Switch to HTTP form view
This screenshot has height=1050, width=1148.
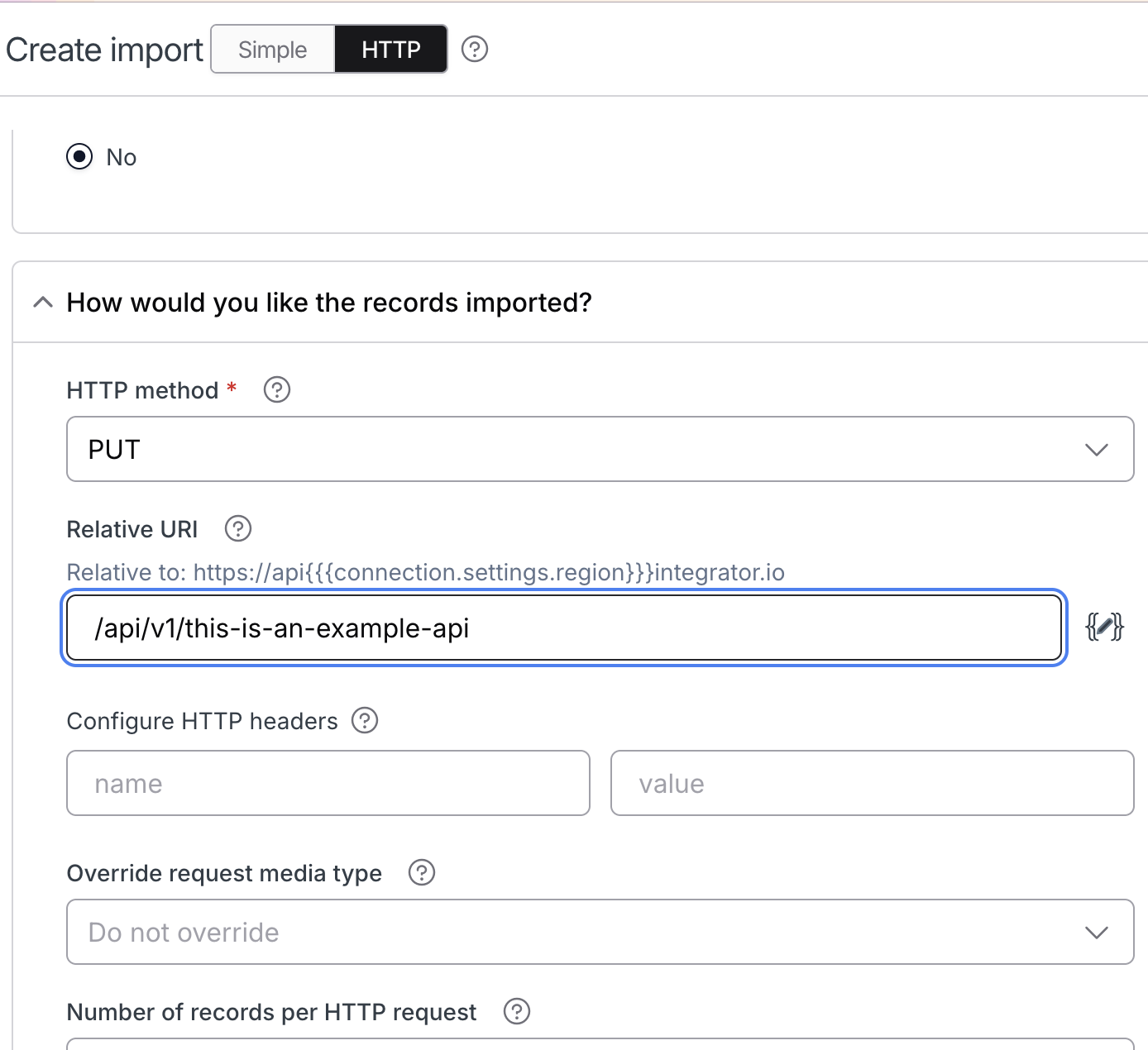pyautogui.click(x=391, y=50)
